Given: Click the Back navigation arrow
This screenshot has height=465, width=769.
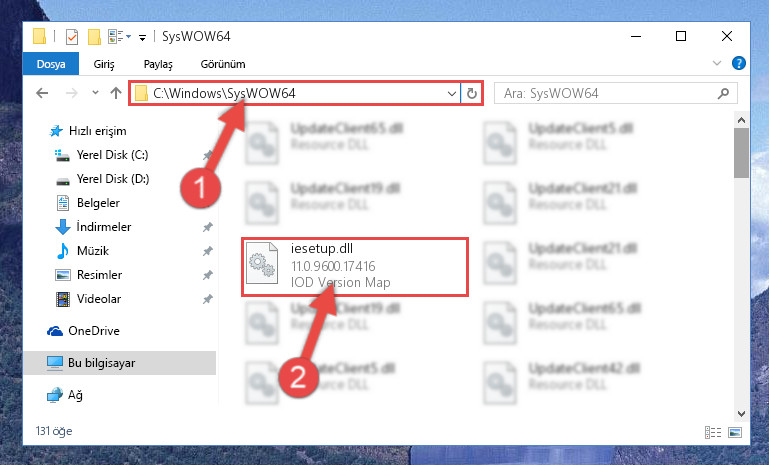Looking at the screenshot, I should click(x=43, y=93).
